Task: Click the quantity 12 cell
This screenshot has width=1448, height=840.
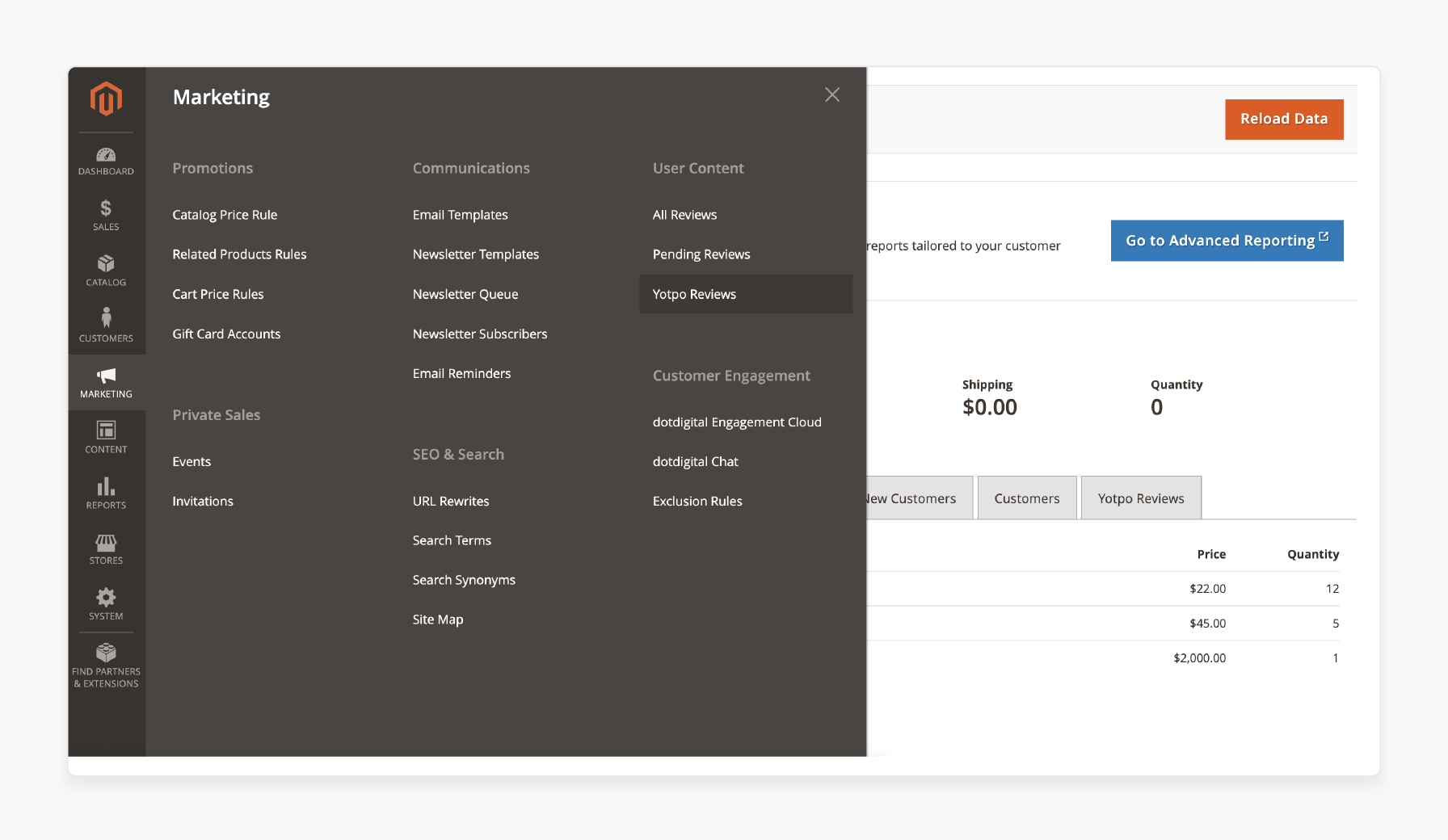Action: [1332, 589]
